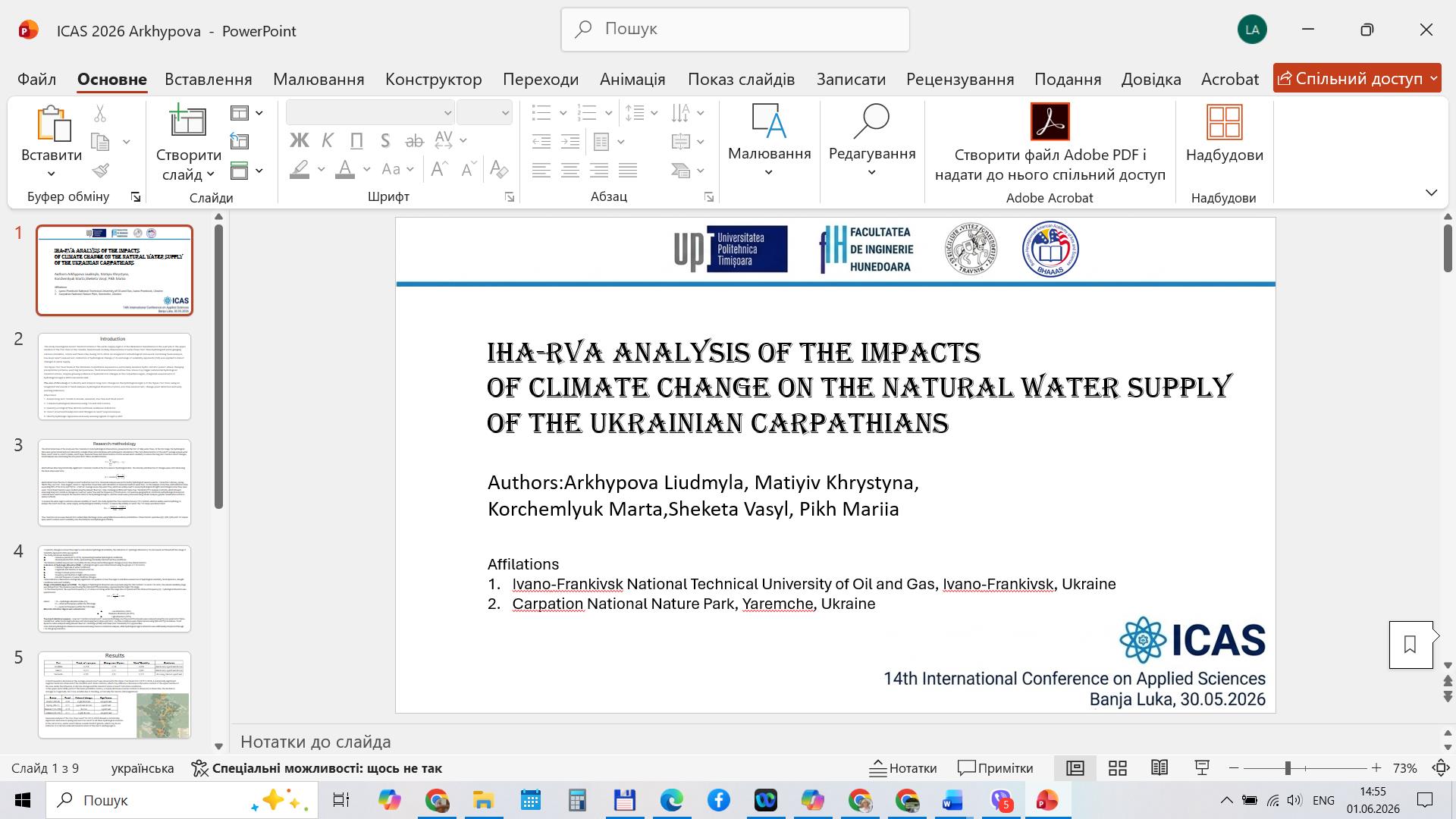Click the Cut scissors icon

tap(100, 114)
